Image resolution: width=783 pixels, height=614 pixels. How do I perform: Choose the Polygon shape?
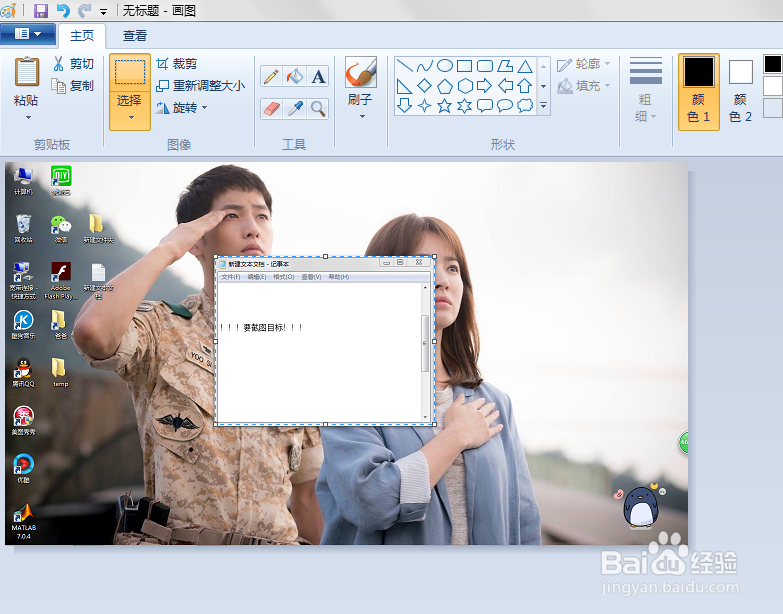[x=505, y=66]
